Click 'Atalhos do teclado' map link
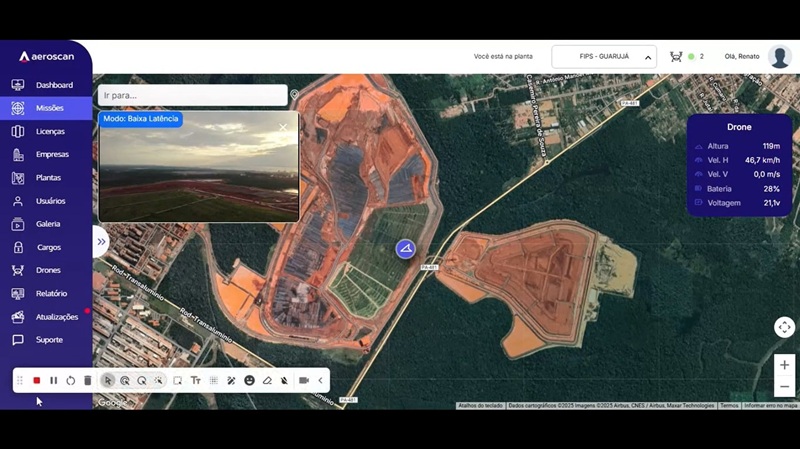This screenshot has width=800, height=449. point(480,406)
